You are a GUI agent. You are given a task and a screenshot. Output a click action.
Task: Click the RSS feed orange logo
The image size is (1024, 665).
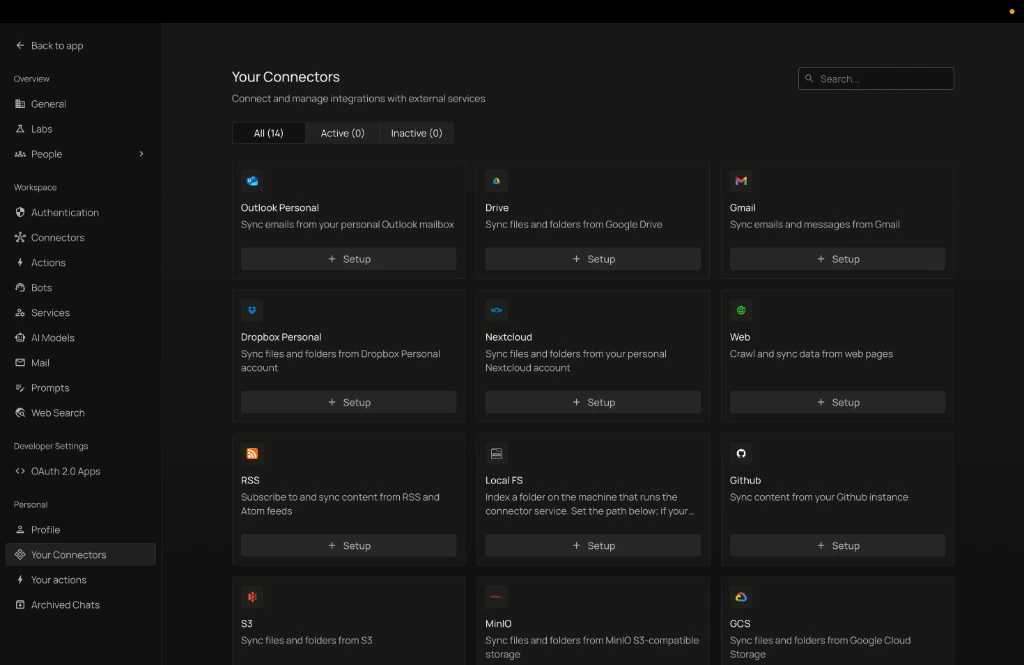coord(252,453)
